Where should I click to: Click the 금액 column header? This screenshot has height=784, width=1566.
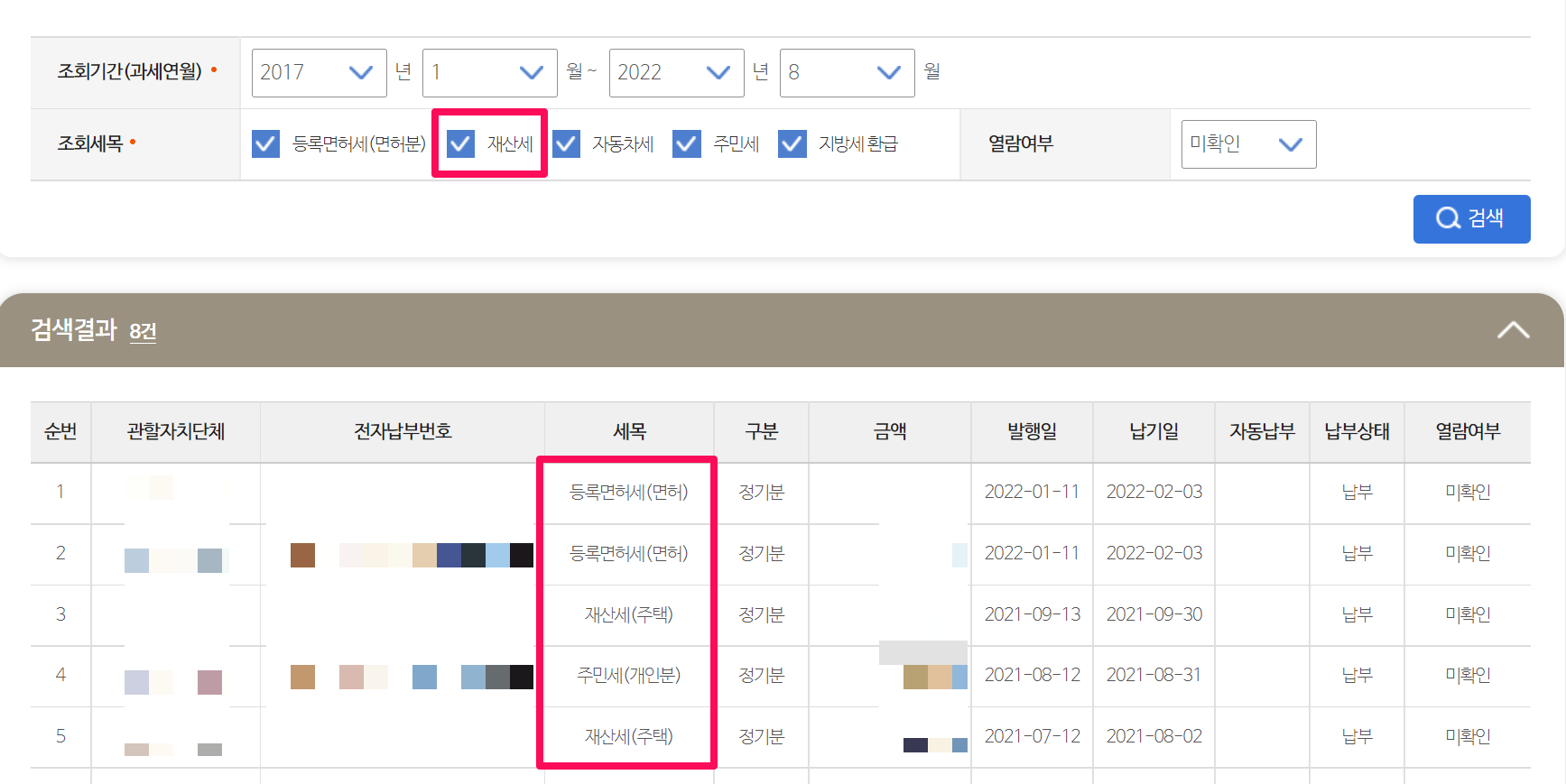[x=890, y=432]
